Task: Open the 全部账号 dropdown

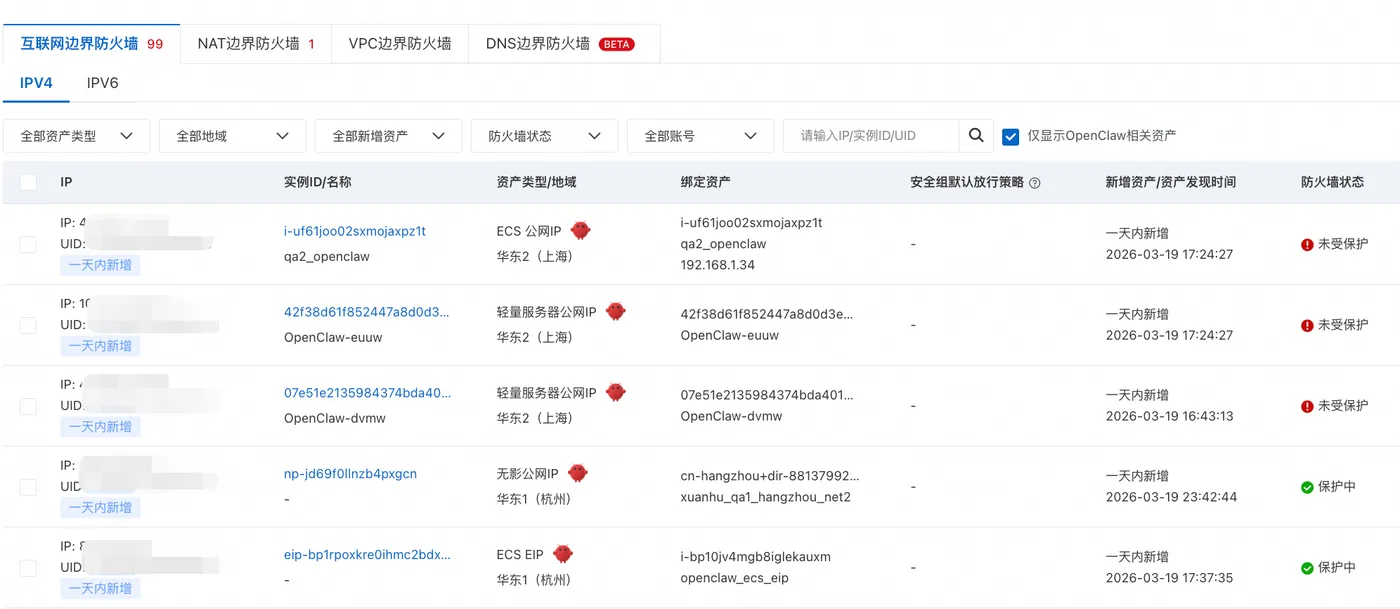Action: pos(701,136)
